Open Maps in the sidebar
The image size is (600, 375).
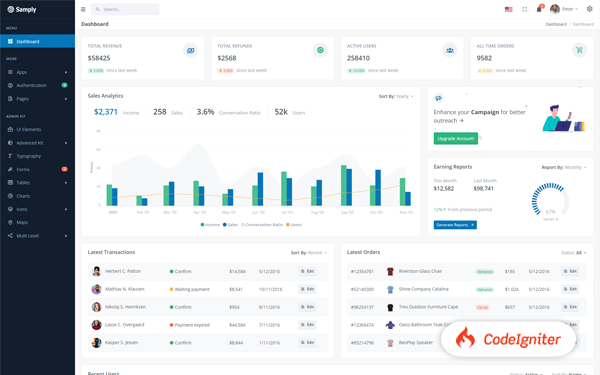(x=38, y=222)
